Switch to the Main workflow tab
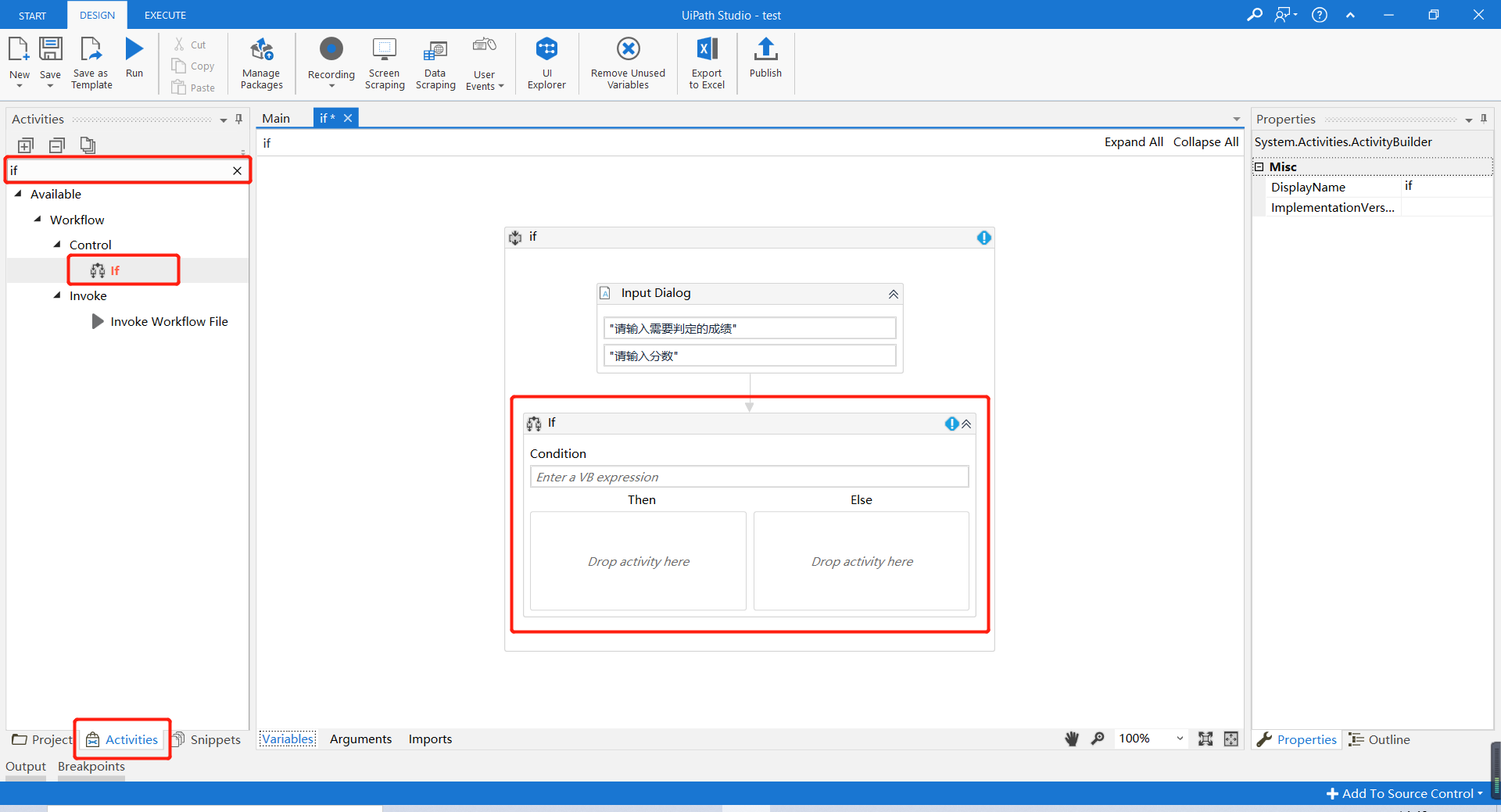The width and height of the screenshot is (1501, 812). pos(276,118)
